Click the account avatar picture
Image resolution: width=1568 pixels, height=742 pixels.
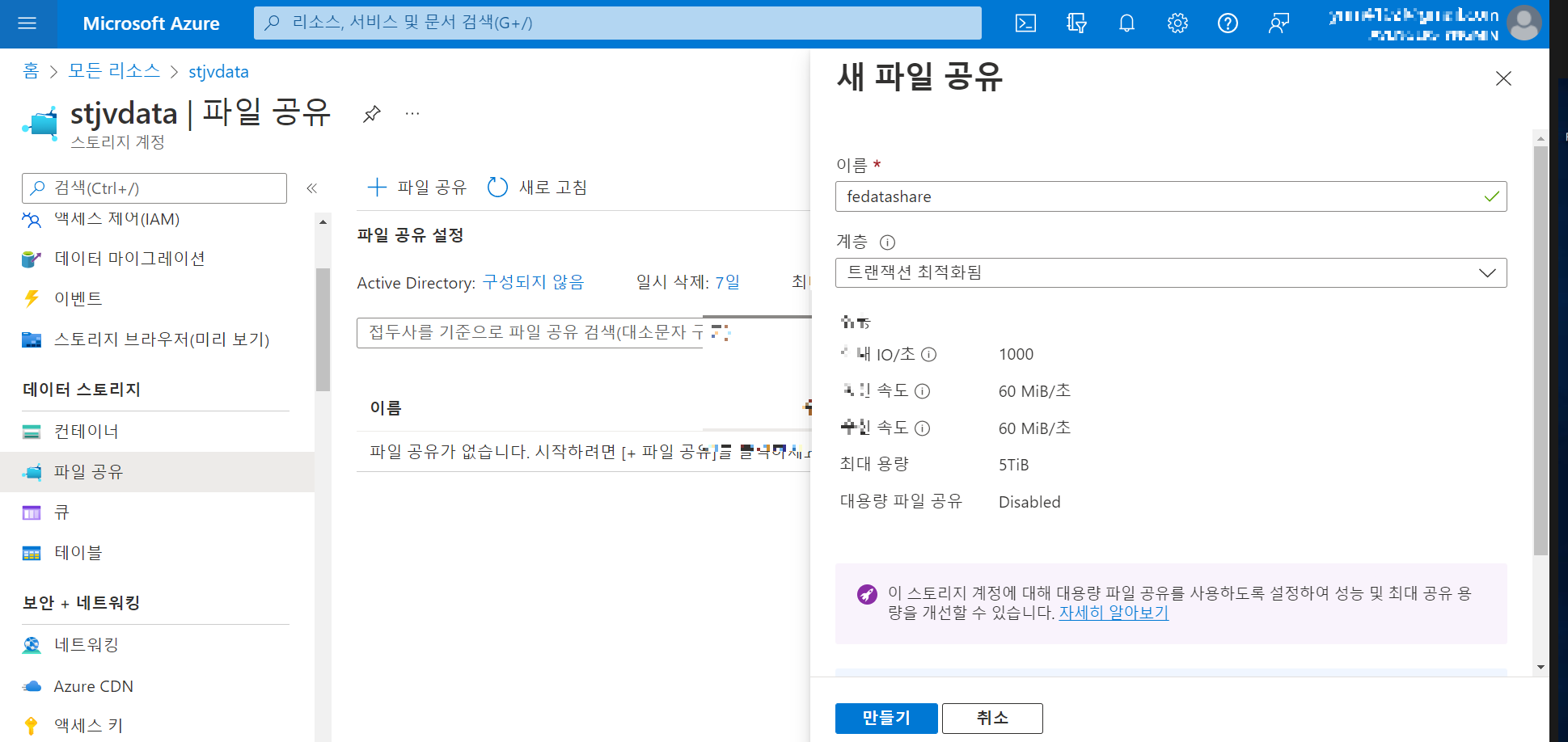tap(1524, 23)
